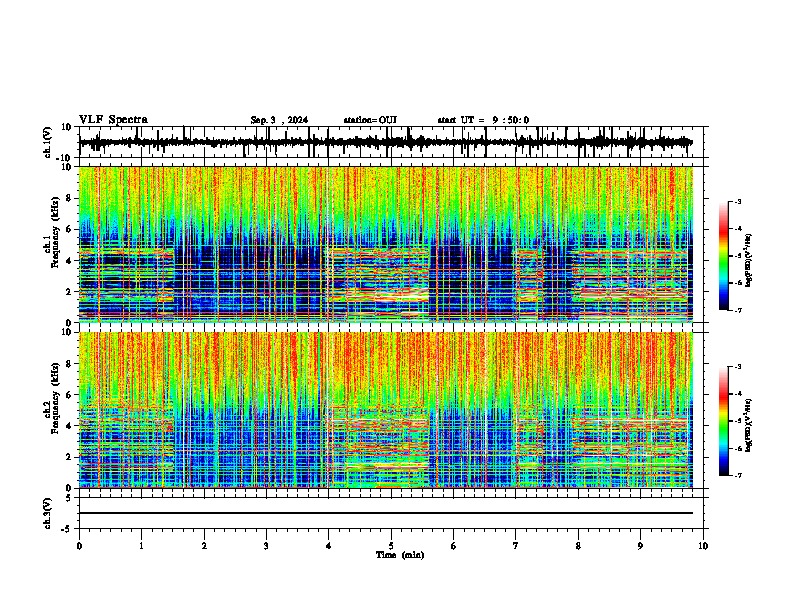Click time axis tick label "5"
Image resolution: width=792 pixels, height=612 pixels.
391,546
